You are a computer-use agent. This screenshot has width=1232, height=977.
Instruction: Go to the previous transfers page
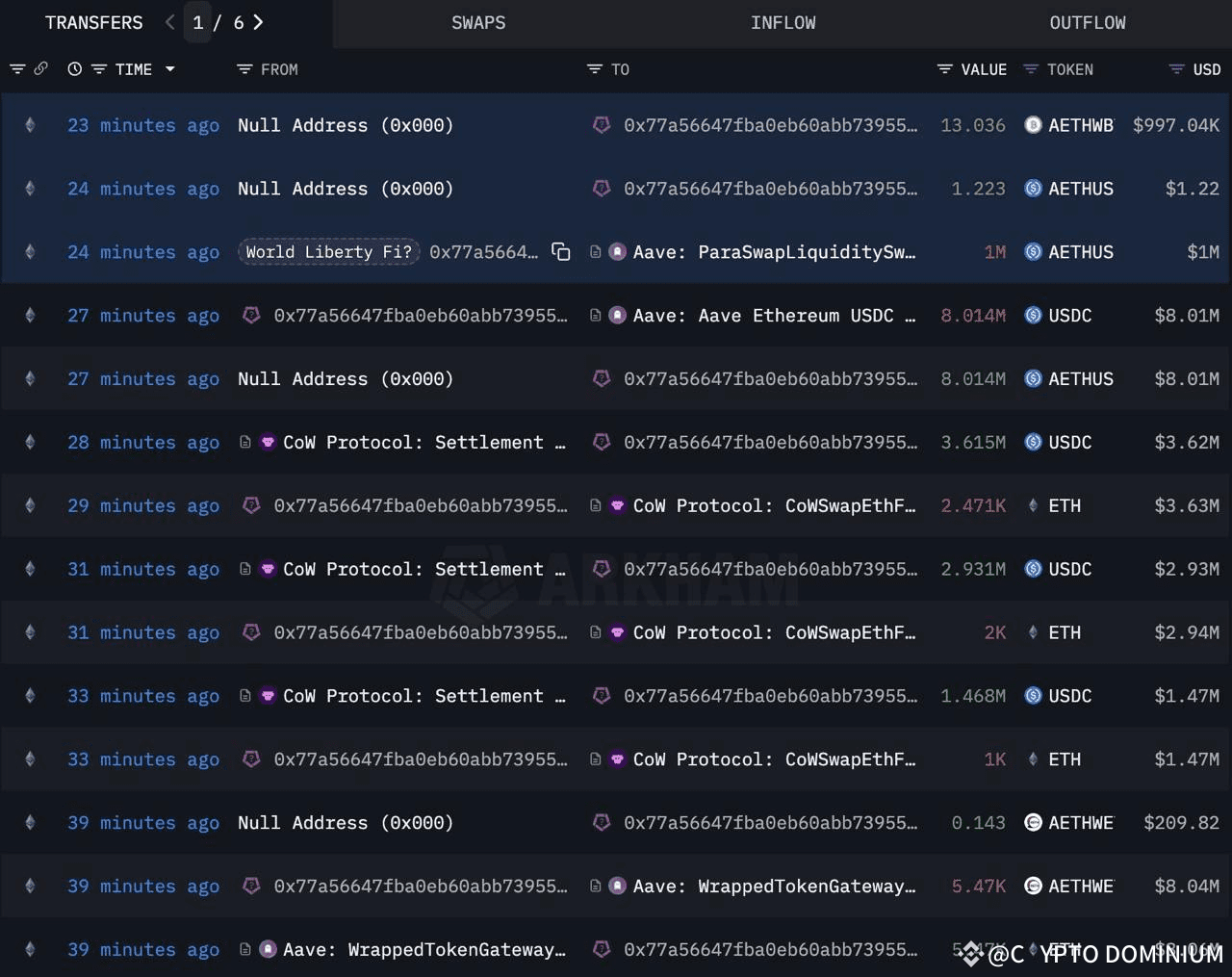click(x=170, y=22)
